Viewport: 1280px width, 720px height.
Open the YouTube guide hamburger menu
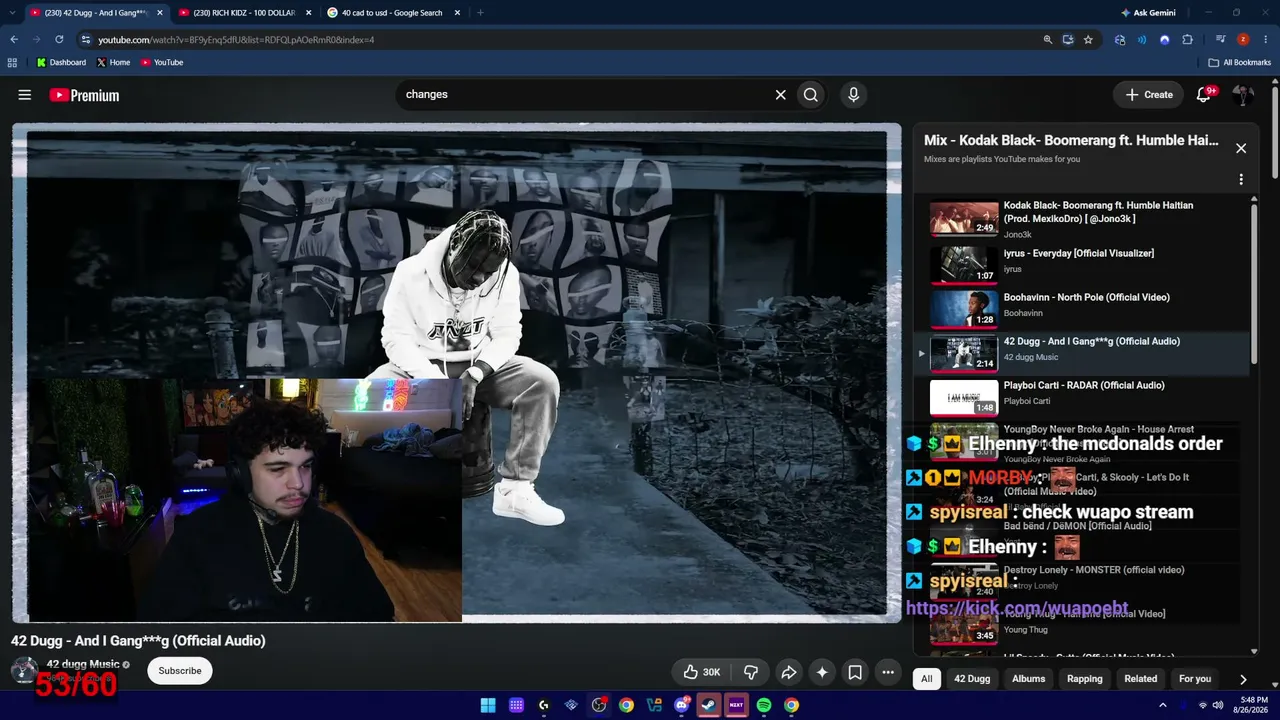[25, 95]
